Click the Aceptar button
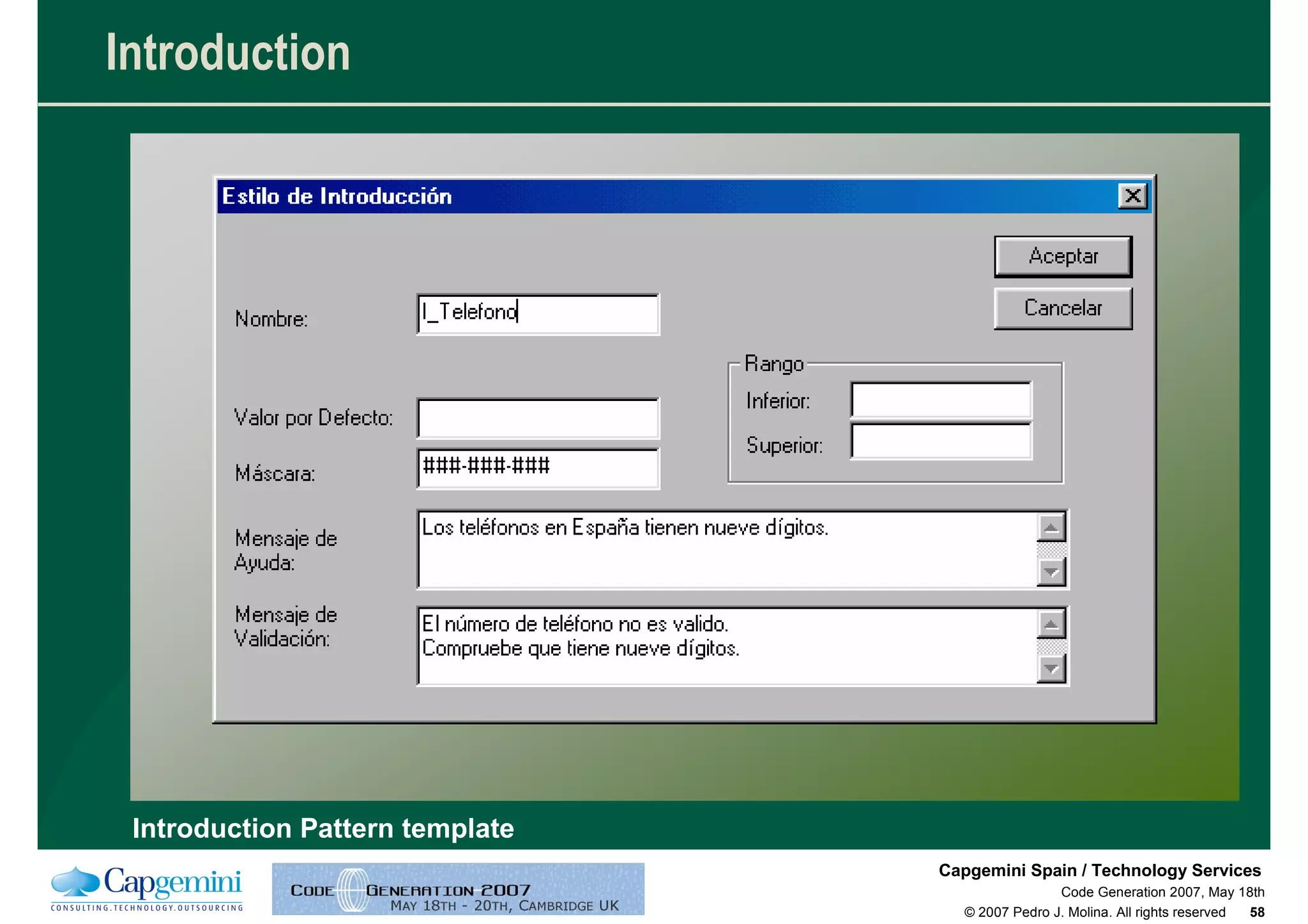This screenshot has width=1308, height=924. [1063, 257]
